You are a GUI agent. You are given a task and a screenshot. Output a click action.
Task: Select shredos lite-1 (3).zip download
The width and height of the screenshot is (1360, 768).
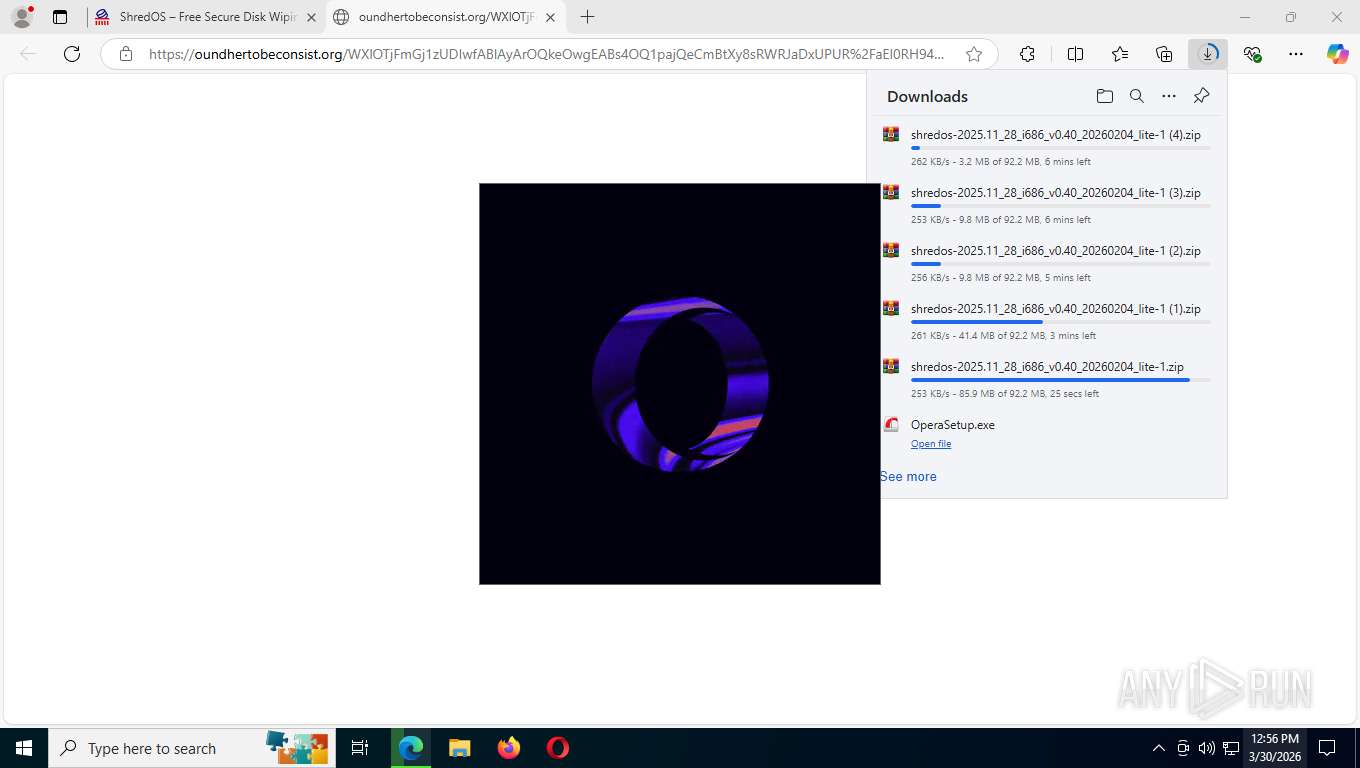coord(1047,205)
